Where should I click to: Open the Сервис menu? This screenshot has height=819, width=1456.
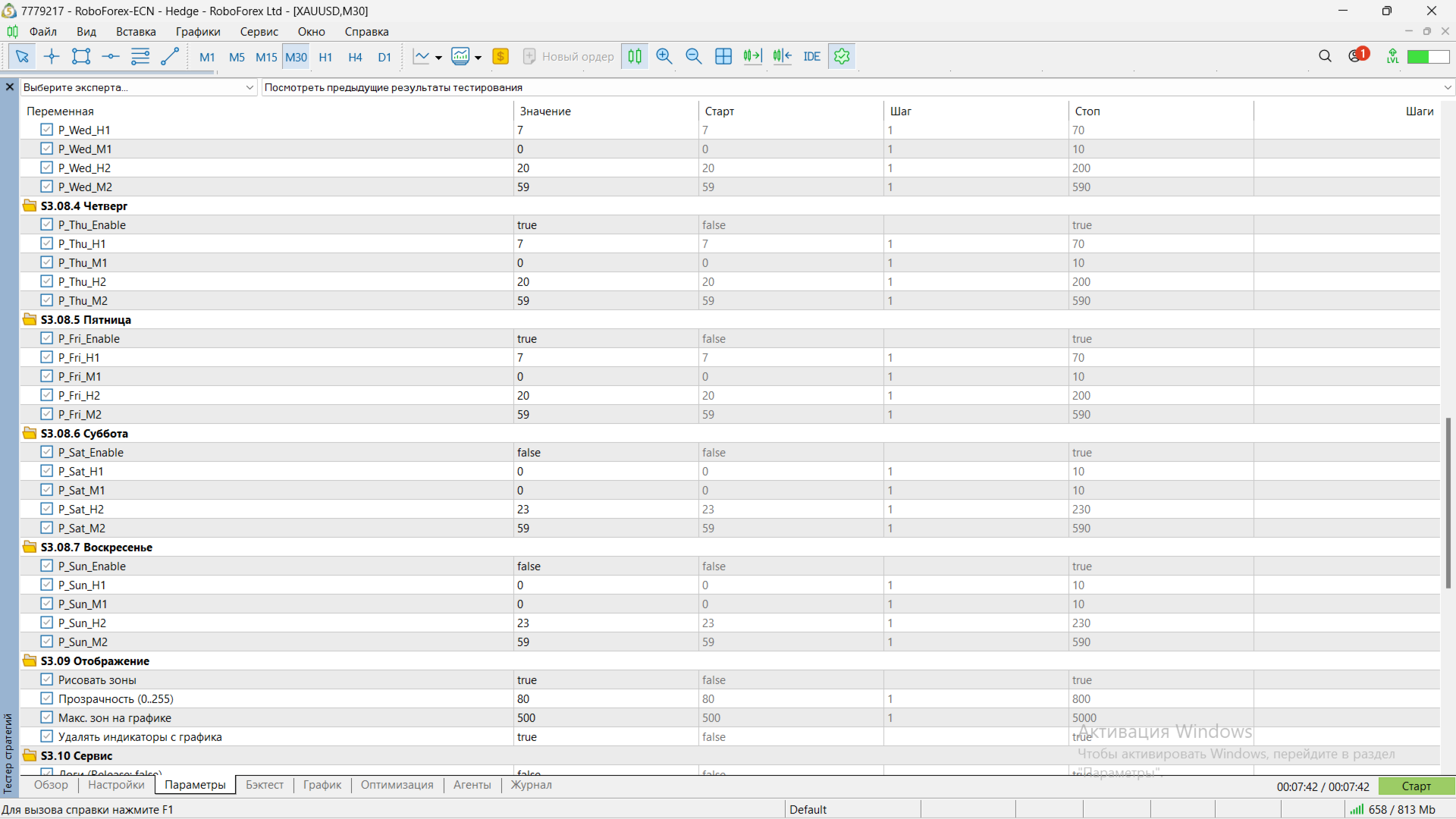259,32
